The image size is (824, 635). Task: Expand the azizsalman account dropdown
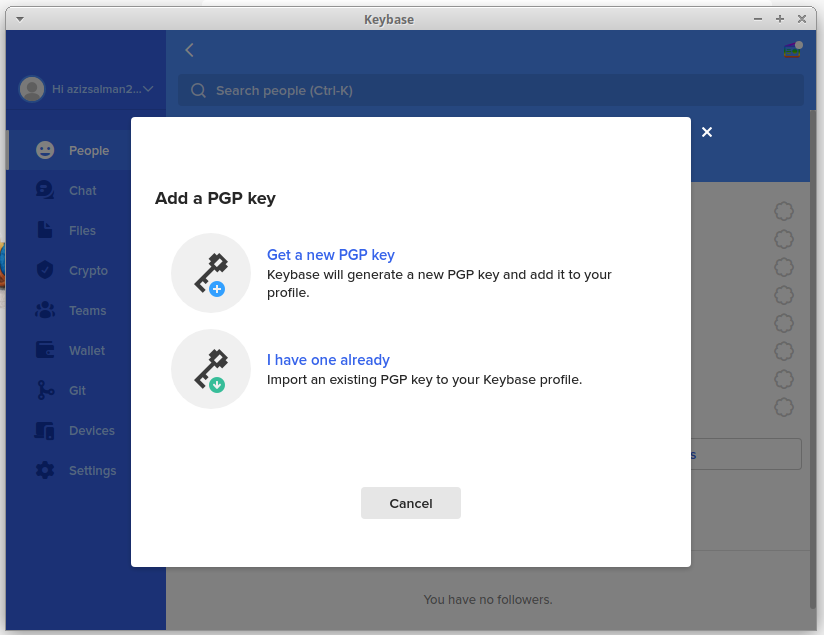(x=148, y=89)
